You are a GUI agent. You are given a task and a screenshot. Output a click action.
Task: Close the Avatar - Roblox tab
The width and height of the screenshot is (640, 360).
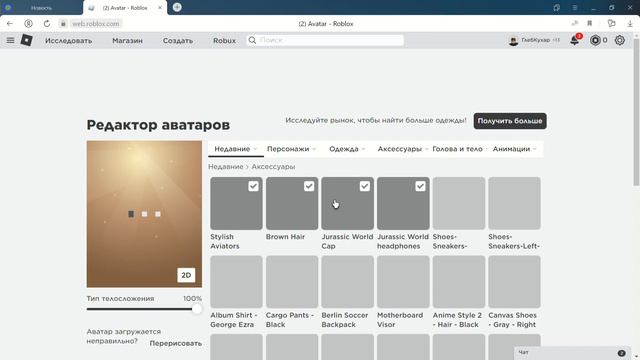[160, 8]
